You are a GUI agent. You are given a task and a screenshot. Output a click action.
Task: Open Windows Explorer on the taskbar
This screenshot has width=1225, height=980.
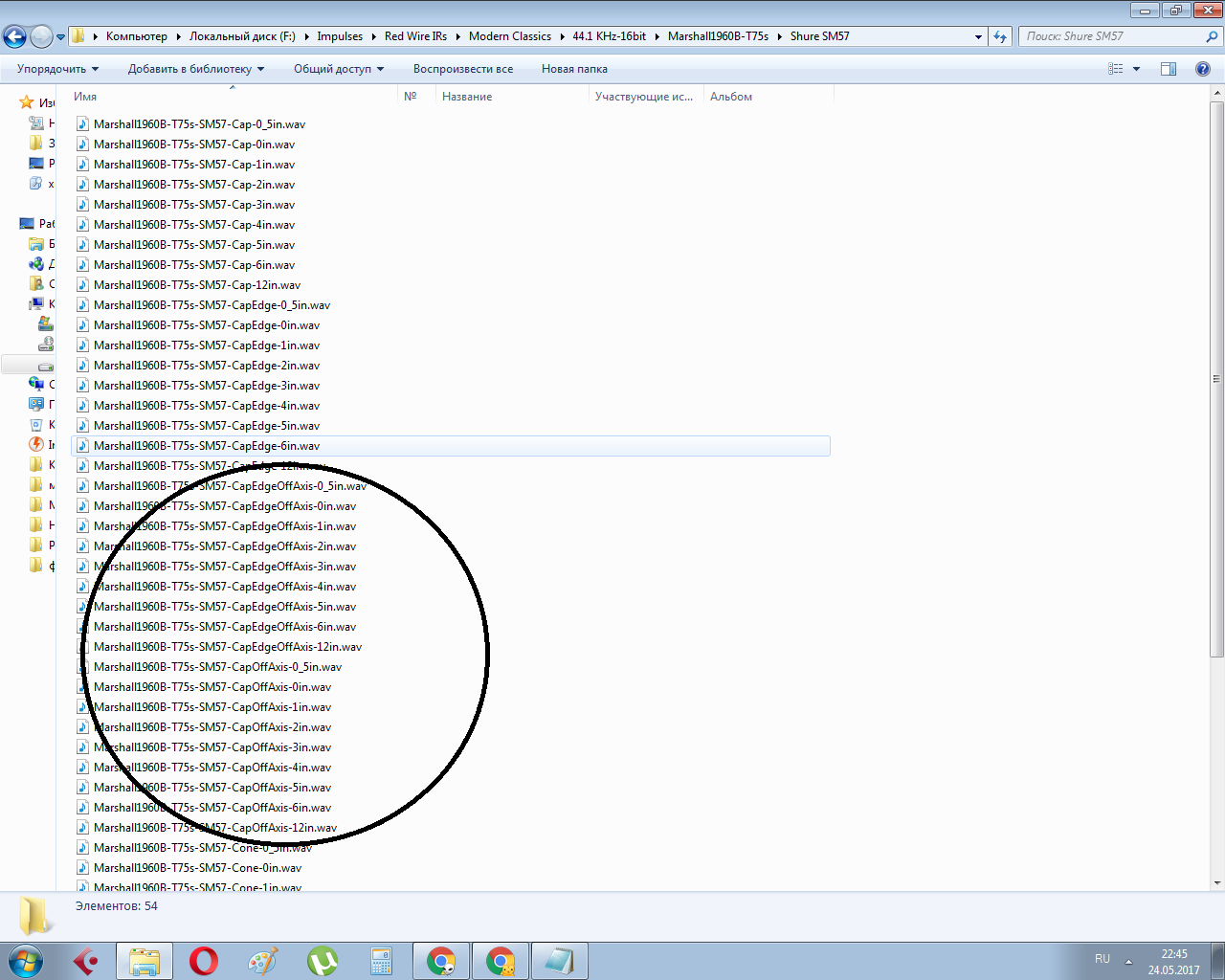coord(145,961)
